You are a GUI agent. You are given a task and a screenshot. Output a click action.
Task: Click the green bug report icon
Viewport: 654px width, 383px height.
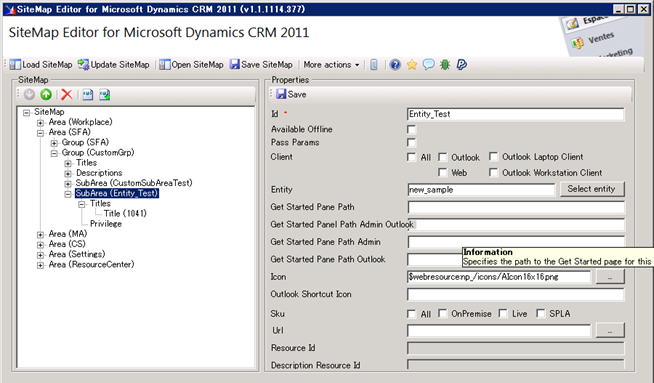(445, 65)
